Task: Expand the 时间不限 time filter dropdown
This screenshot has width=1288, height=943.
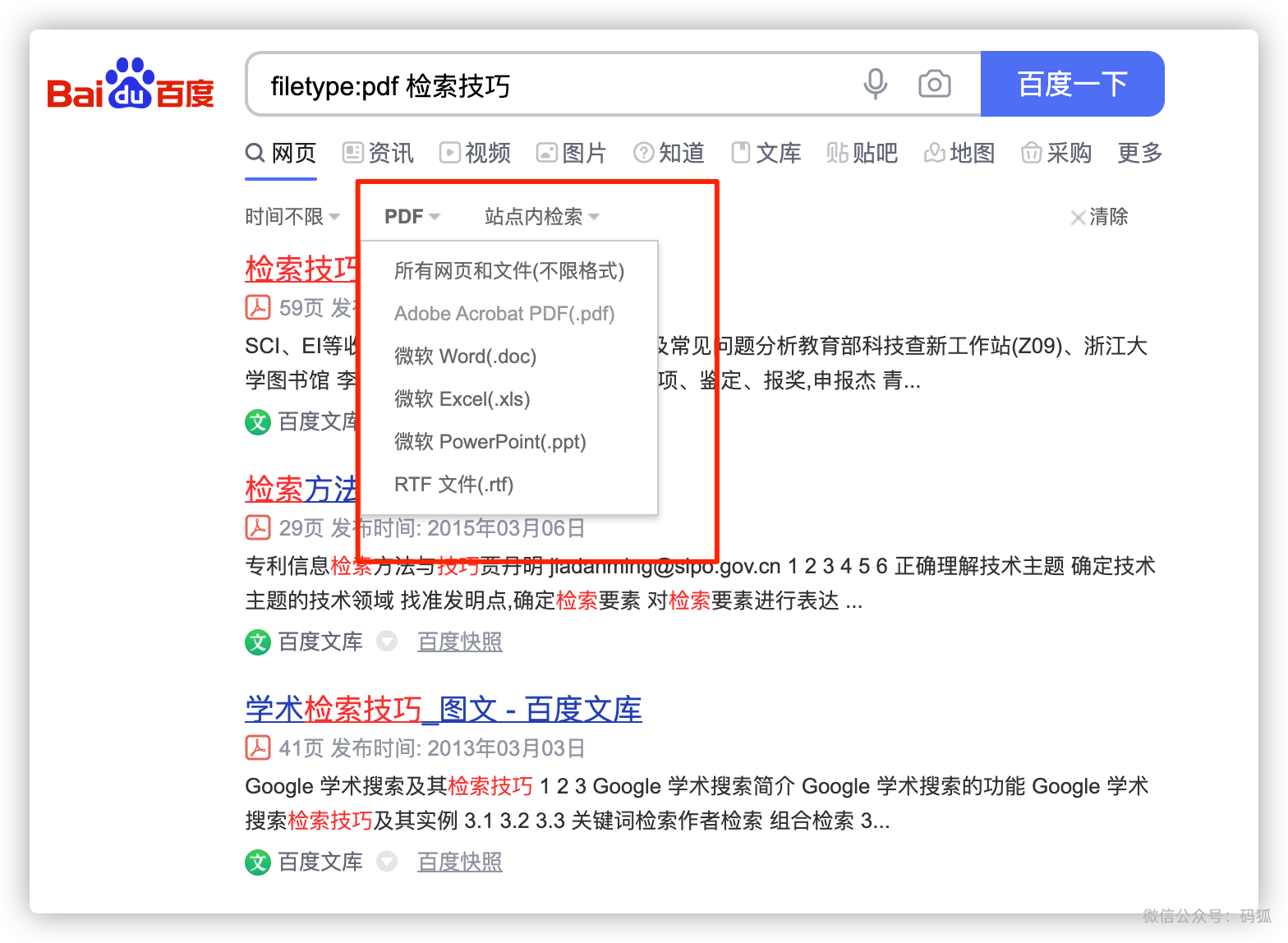Action: point(292,217)
